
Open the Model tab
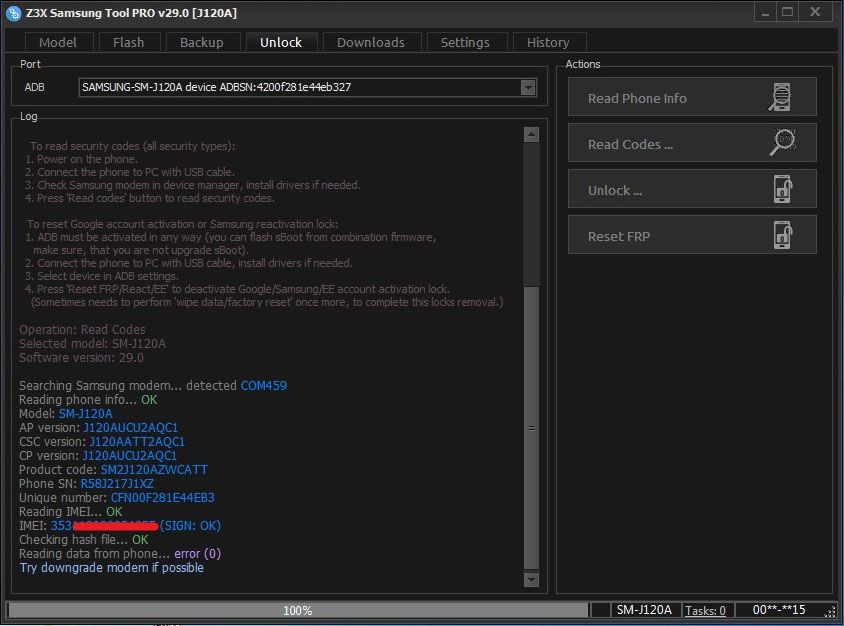(58, 43)
